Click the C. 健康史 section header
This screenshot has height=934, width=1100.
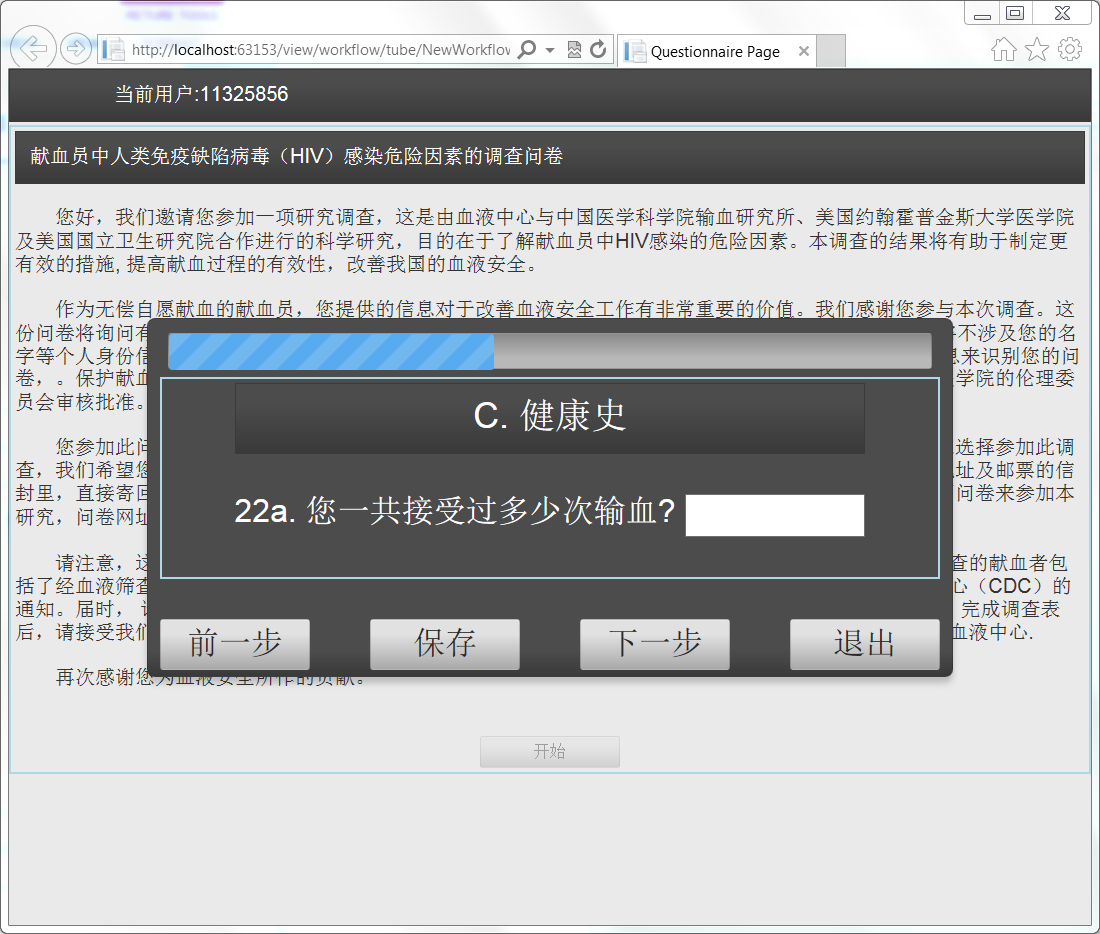pos(549,418)
